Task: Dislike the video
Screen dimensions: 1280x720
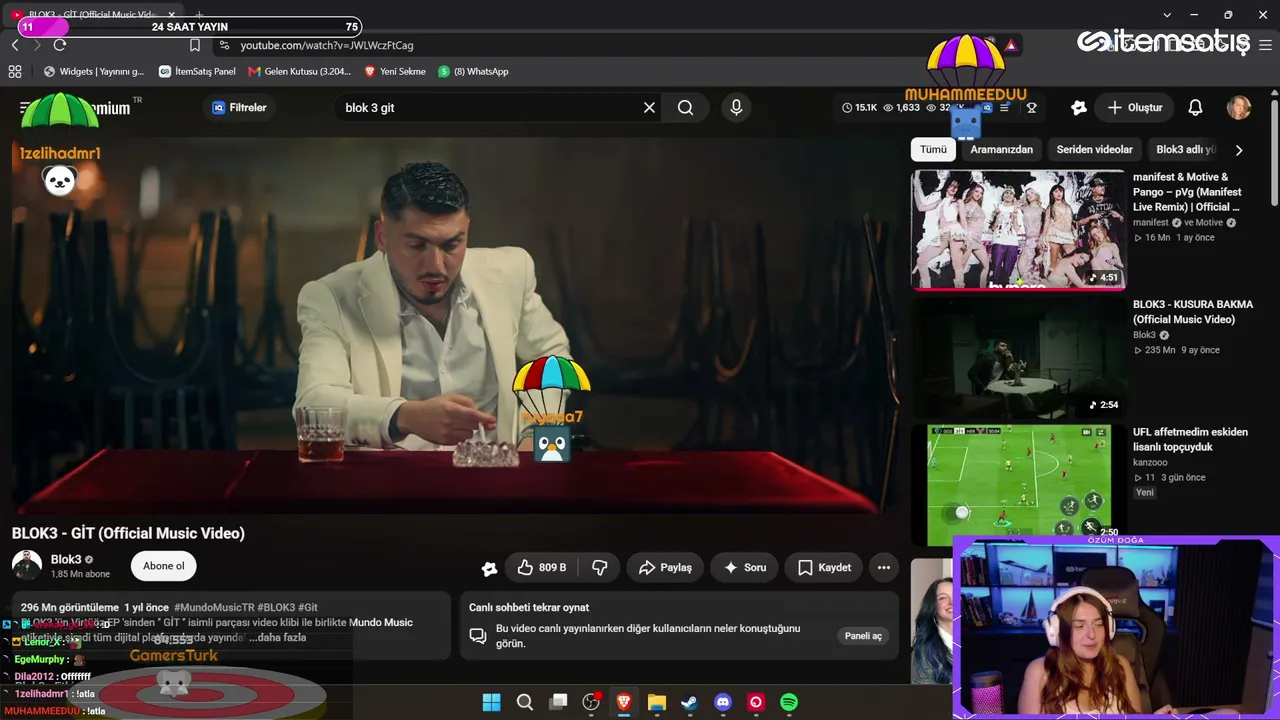Action: click(600, 568)
